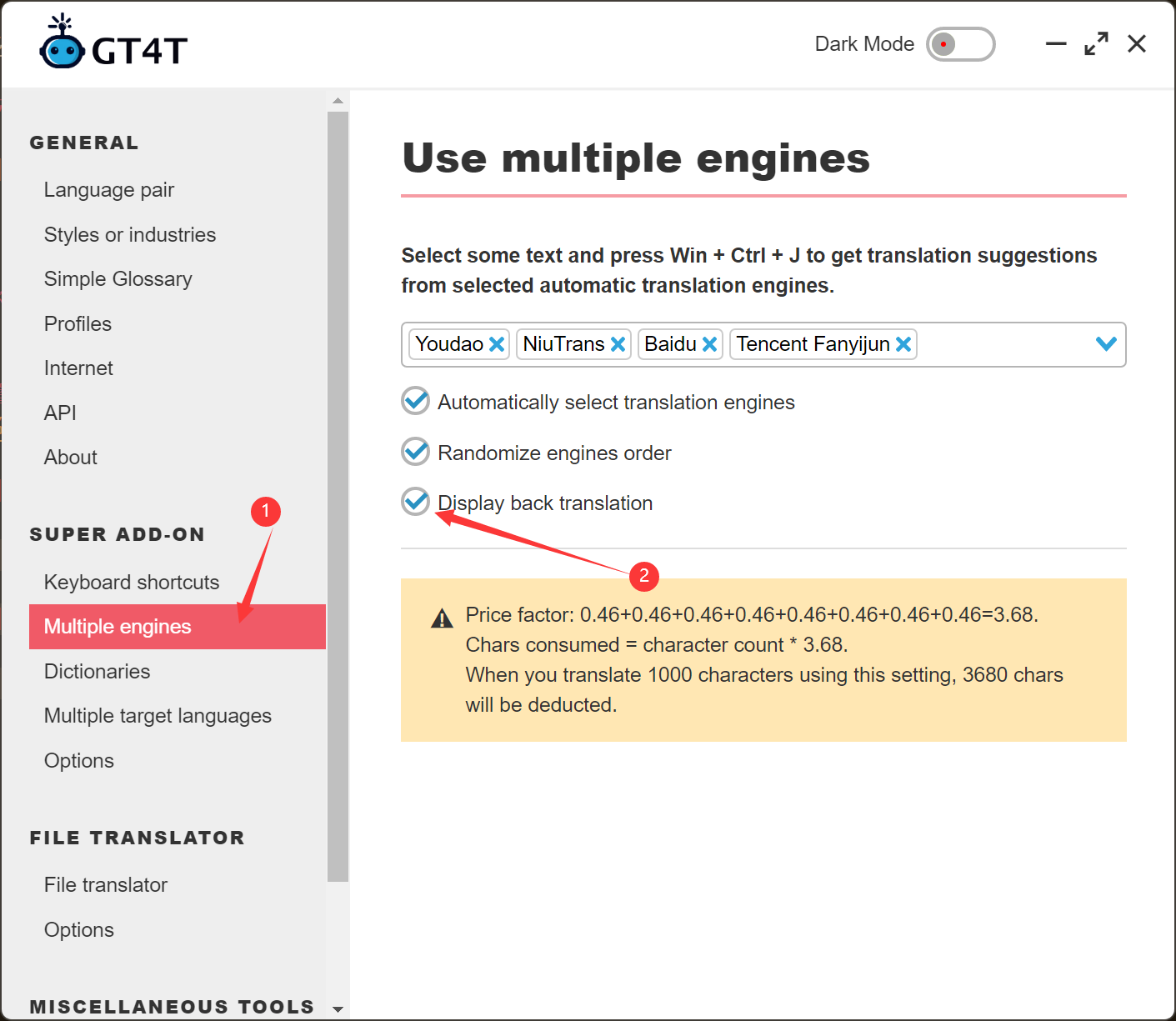This screenshot has height=1021, width=1176.
Task: Uncheck Display back translation
Action: (415, 502)
